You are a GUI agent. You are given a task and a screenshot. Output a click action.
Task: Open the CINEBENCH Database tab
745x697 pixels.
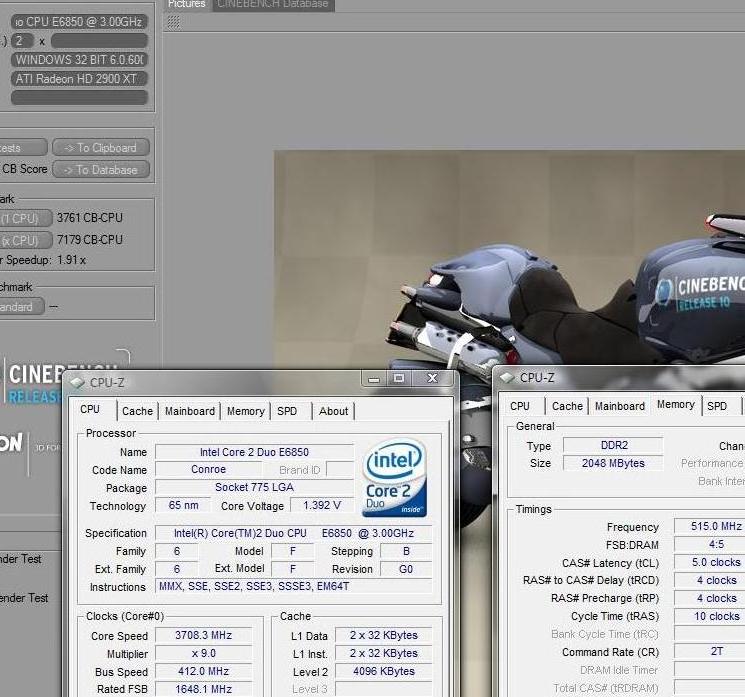point(273,4)
